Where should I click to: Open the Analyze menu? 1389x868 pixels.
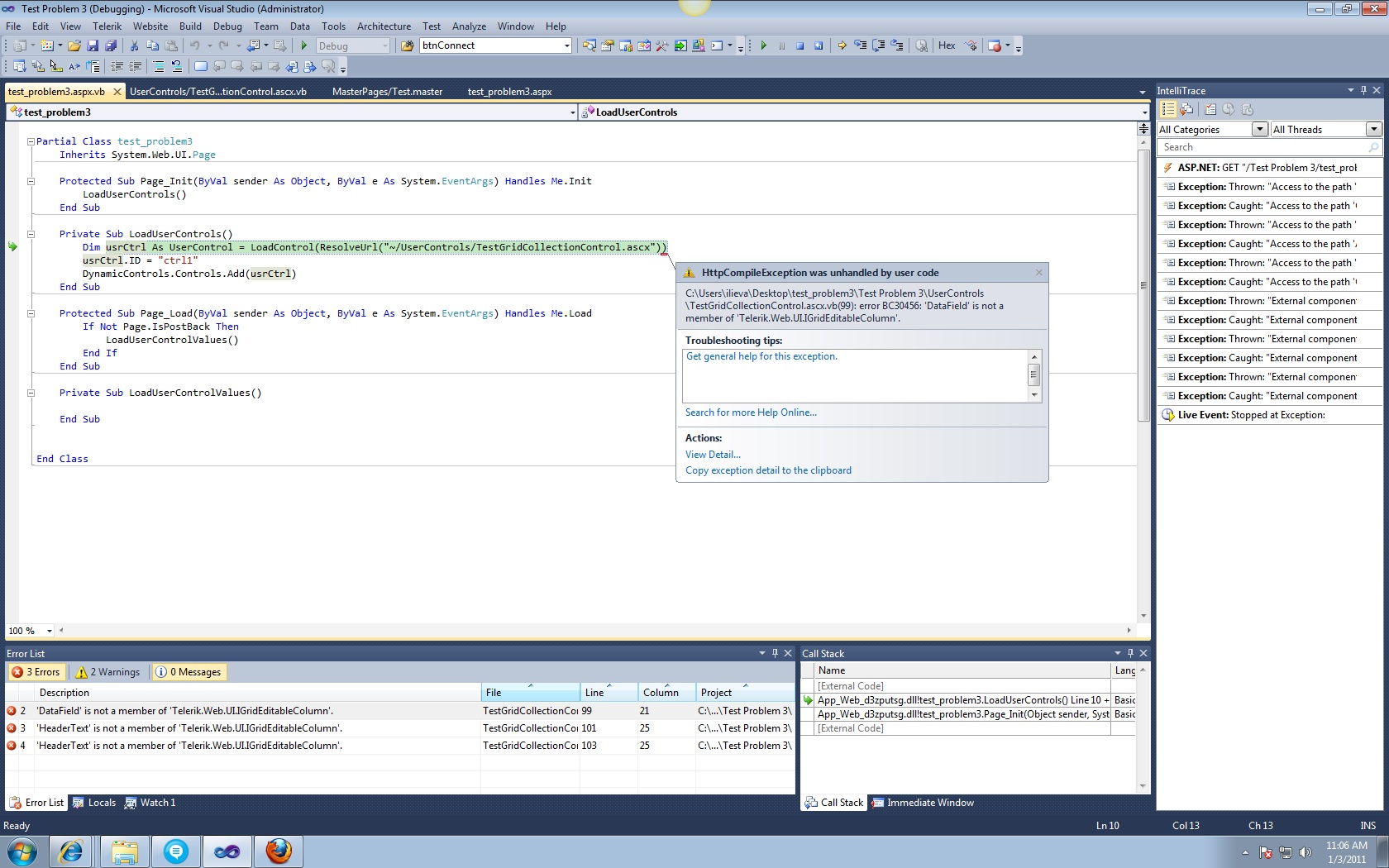(469, 26)
